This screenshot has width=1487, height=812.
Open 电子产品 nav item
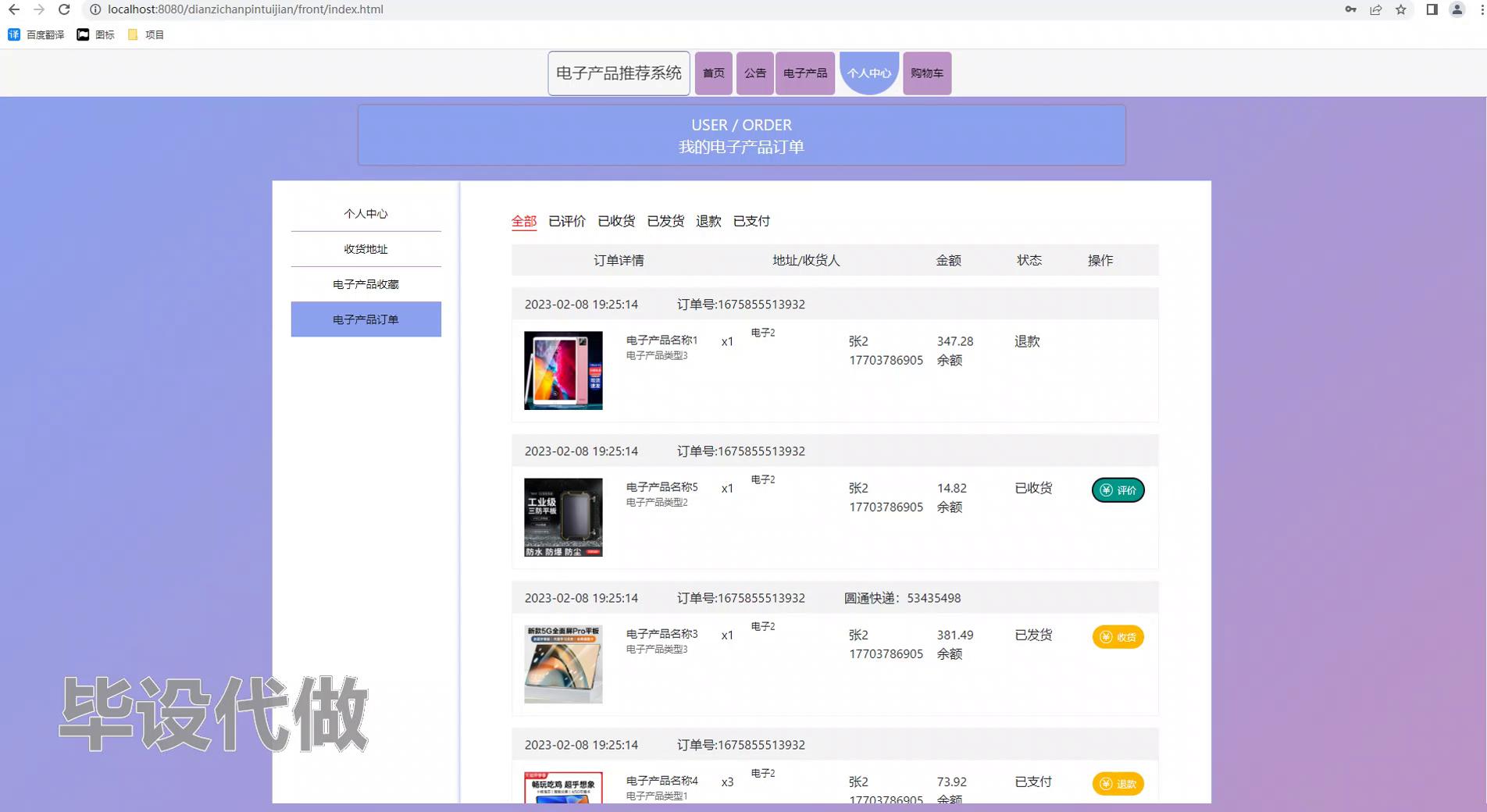805,73
